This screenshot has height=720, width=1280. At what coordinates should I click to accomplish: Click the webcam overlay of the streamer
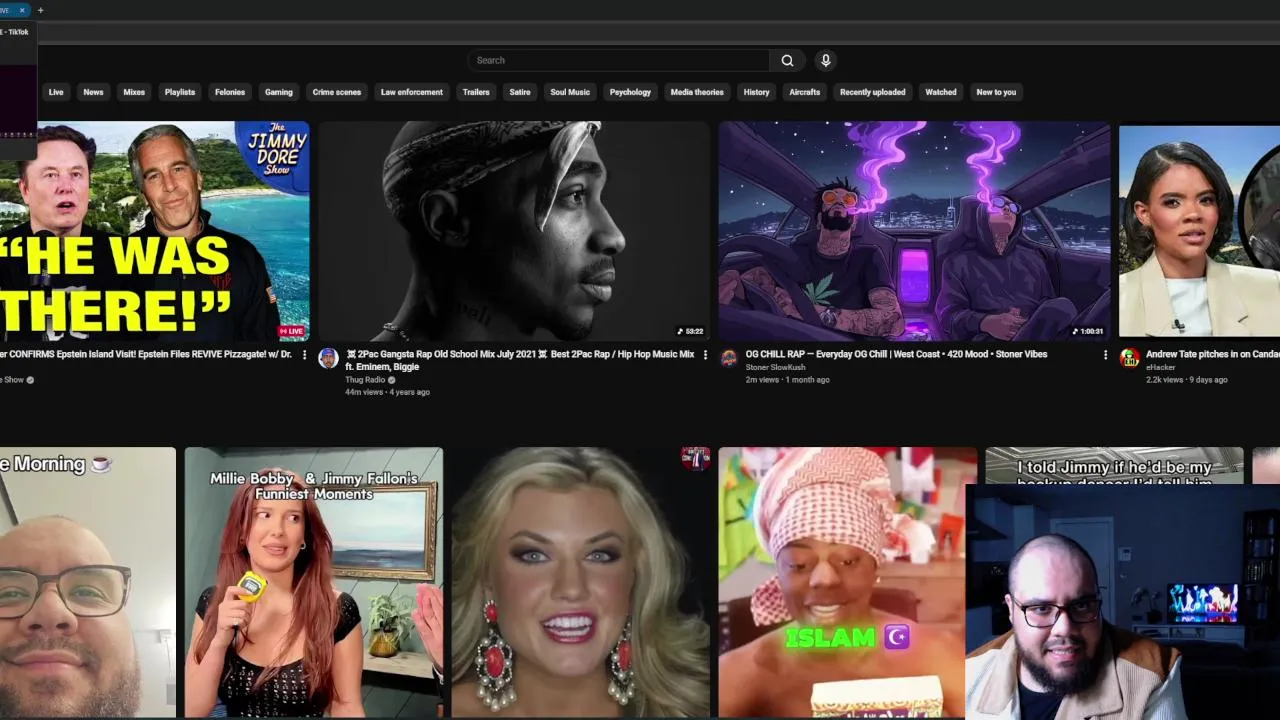coord(1123,602)
